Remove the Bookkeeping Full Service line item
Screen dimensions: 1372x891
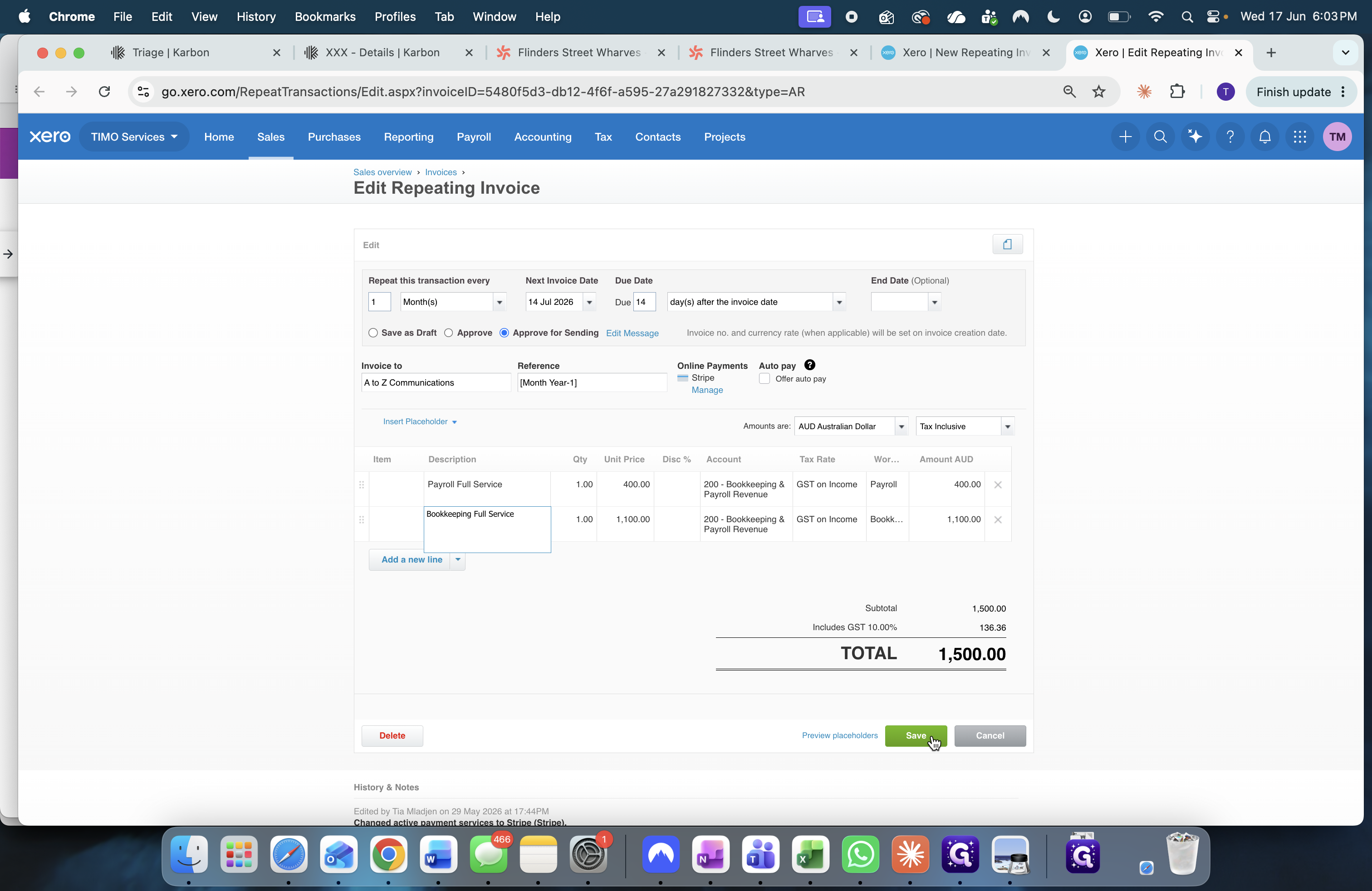[998, 520]
